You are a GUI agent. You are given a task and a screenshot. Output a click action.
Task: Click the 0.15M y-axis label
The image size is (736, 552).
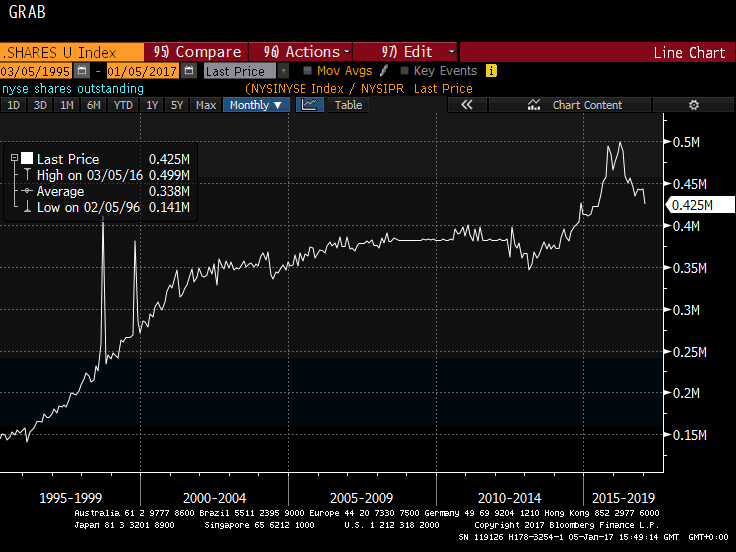690,435
